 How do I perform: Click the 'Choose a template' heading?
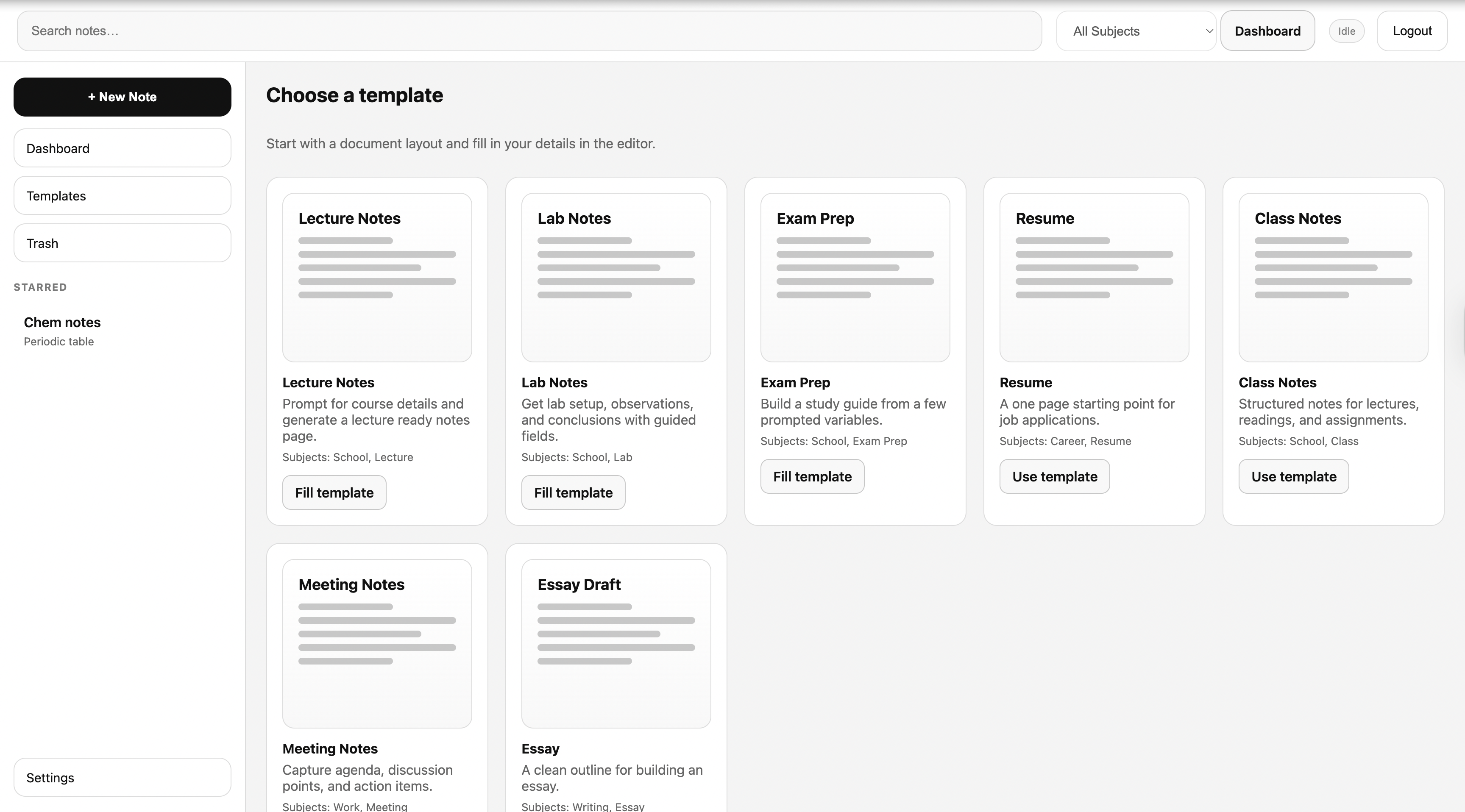(354, 95)
